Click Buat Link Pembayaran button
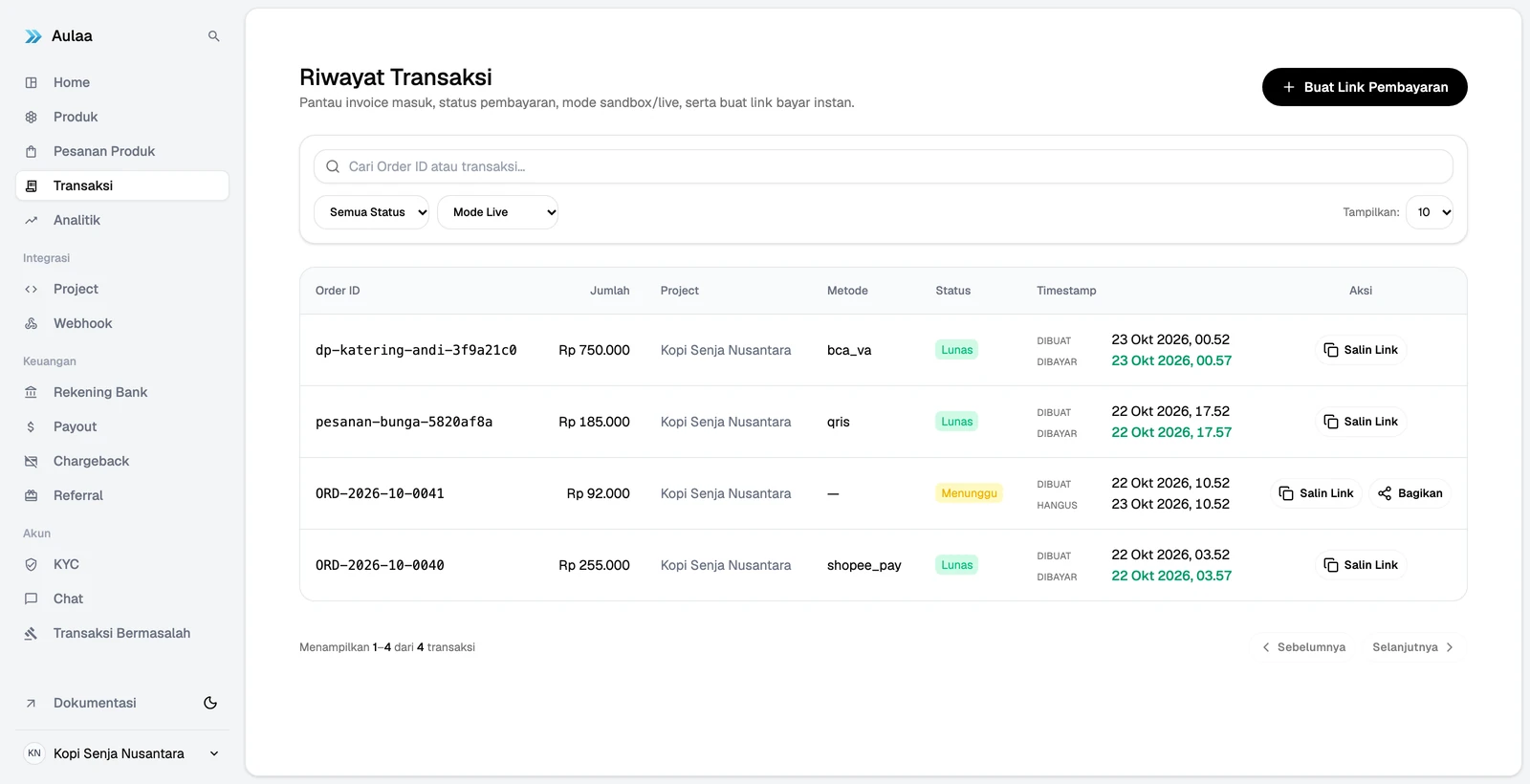Viewport: 1530px width, 784px height. pyautogui.click(x=1365, y=87)
